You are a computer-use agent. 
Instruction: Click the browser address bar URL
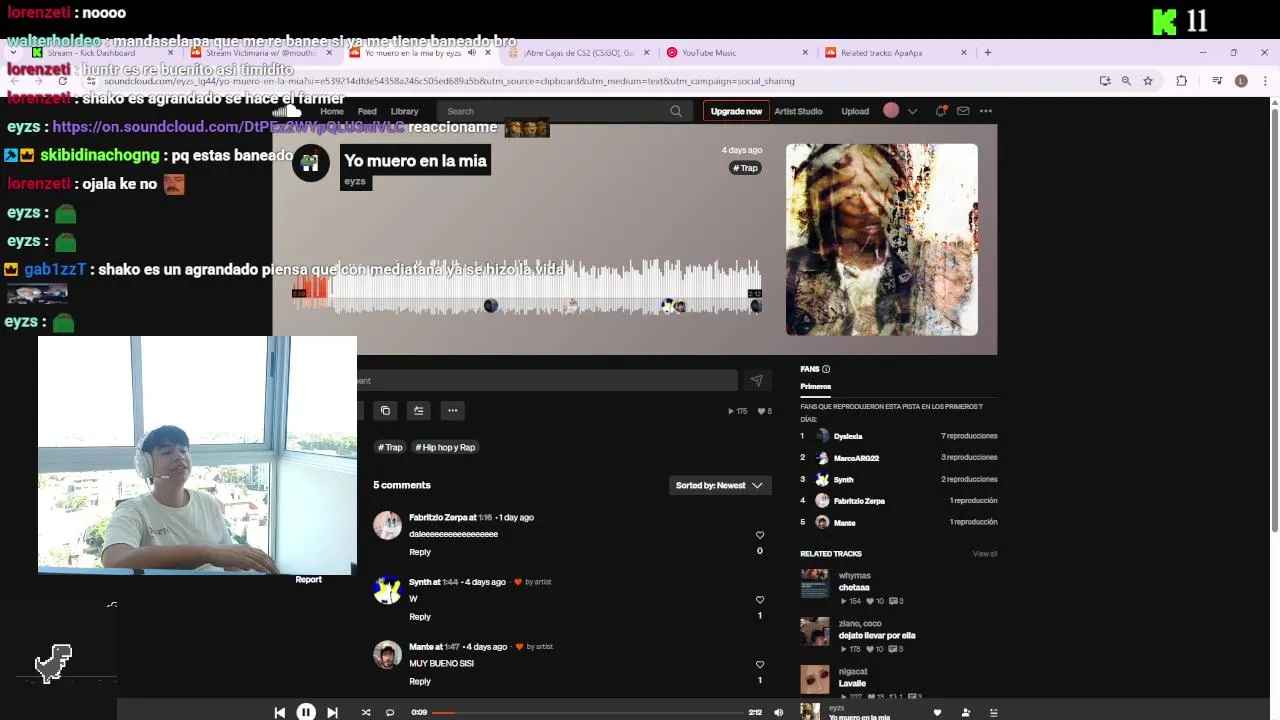point(448,81)
